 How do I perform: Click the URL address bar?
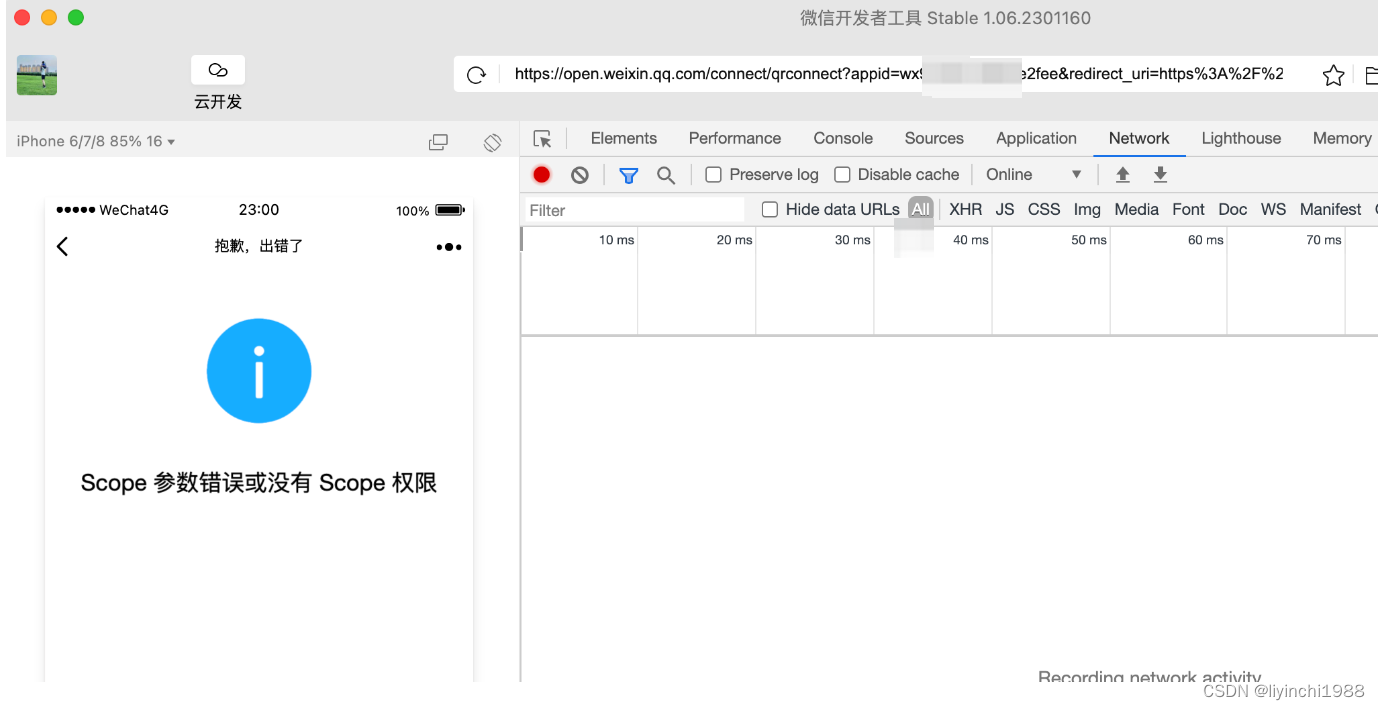coord(899,74)
